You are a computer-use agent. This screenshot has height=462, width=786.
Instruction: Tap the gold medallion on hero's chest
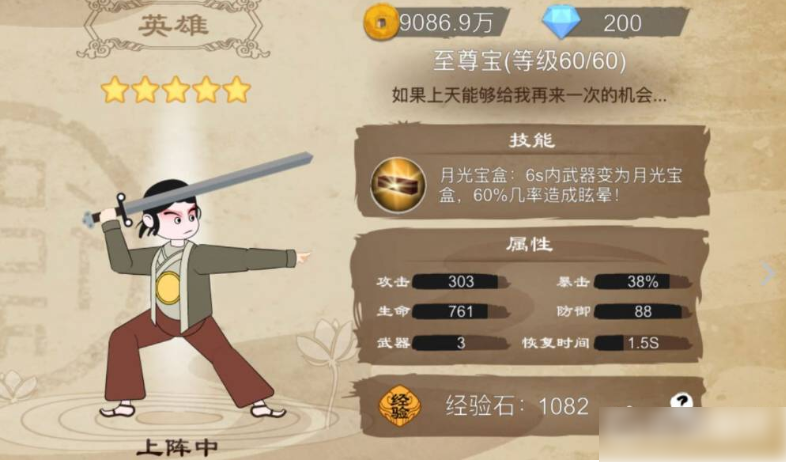coord(168,289)
